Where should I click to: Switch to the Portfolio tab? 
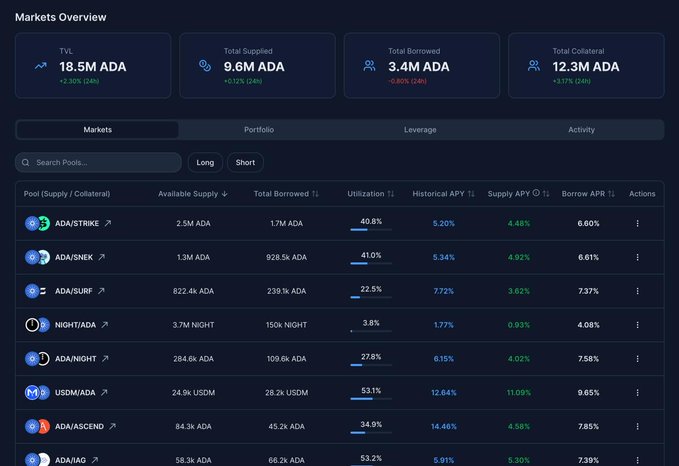tap(259, 129)
